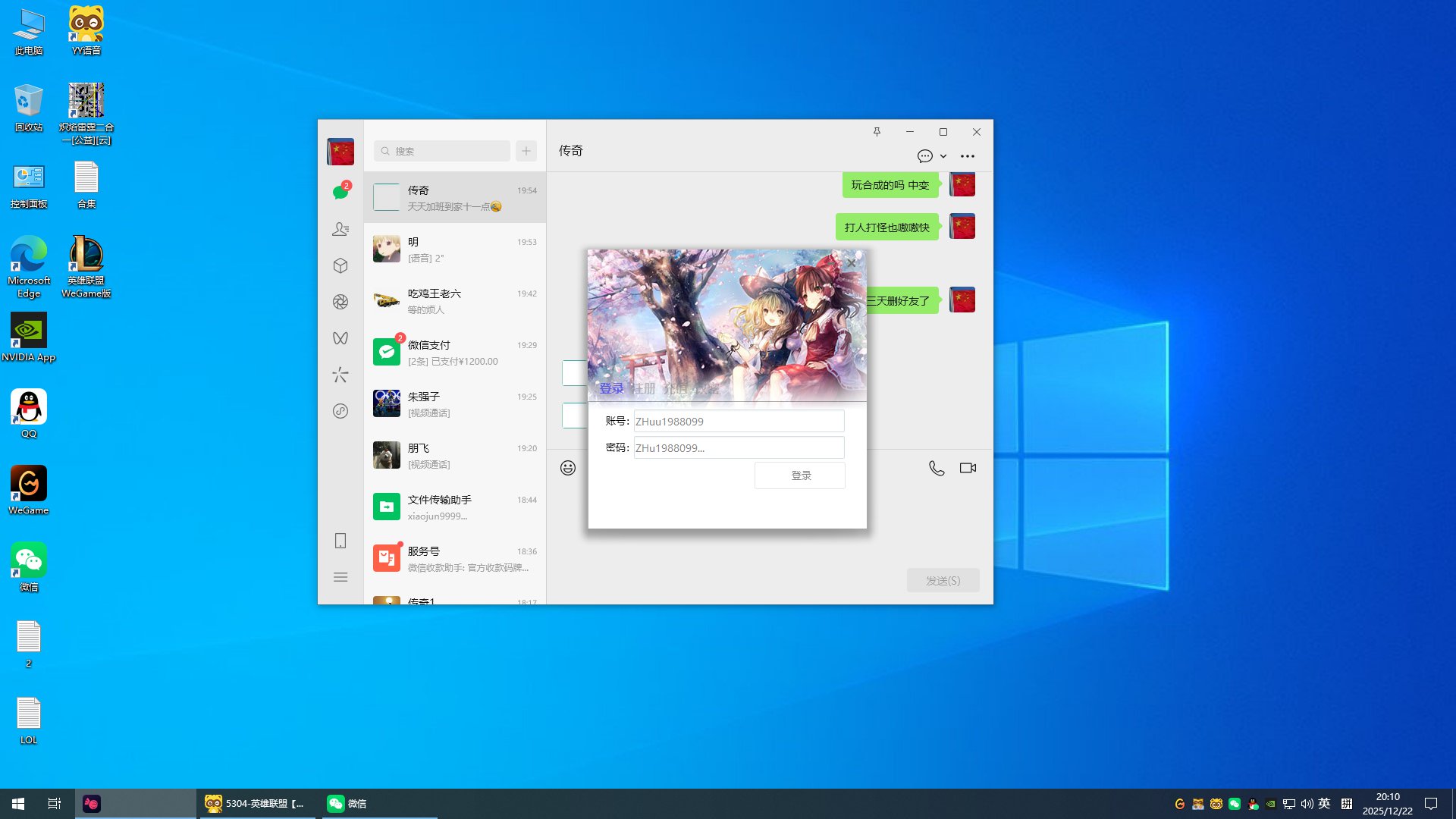Viewport: 1456px width, 819px height.
Task: Pin the WeChat window on top
Action: coord(877,132)
